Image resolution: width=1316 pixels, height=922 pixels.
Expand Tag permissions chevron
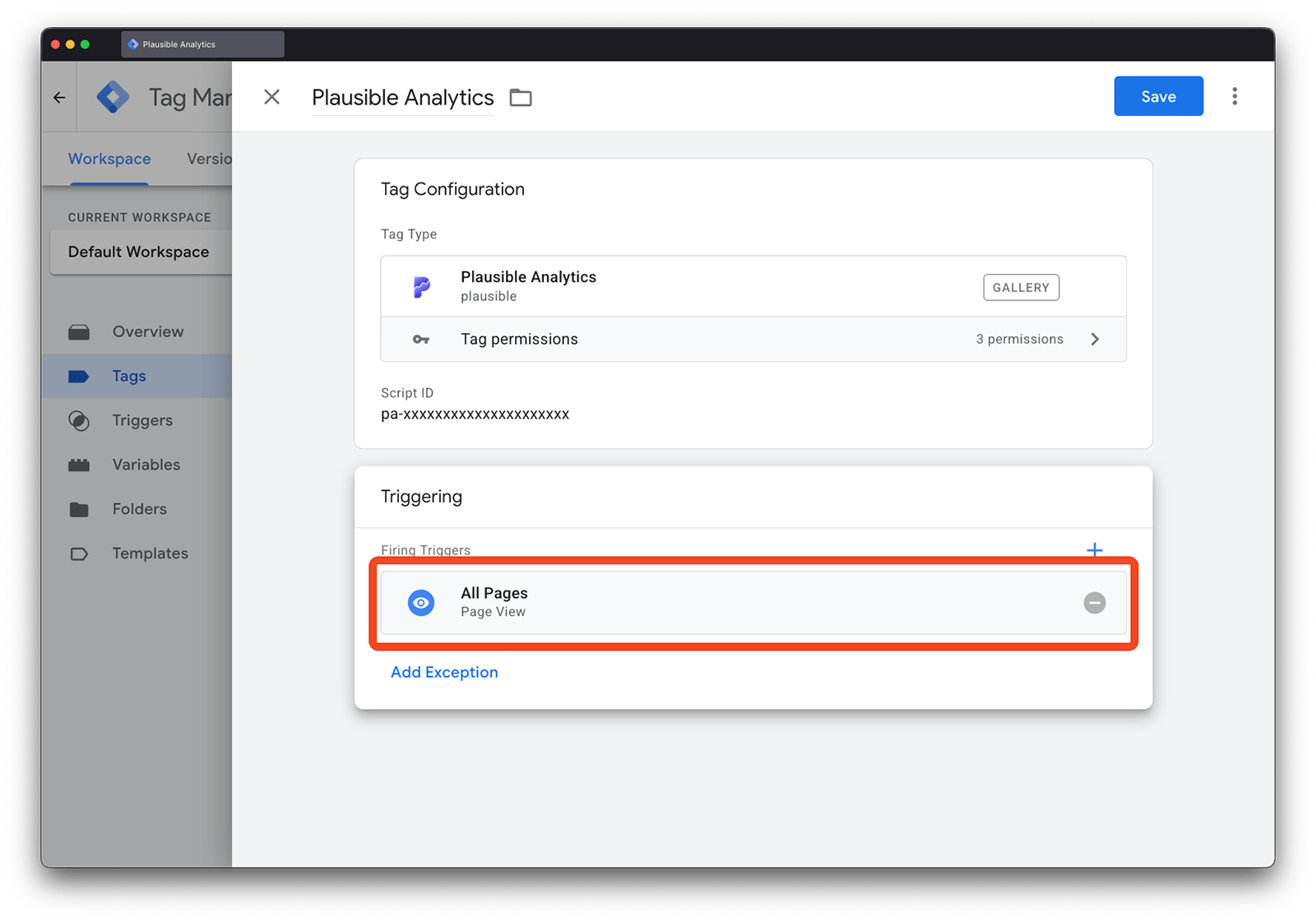click(x=1095, y=339)
